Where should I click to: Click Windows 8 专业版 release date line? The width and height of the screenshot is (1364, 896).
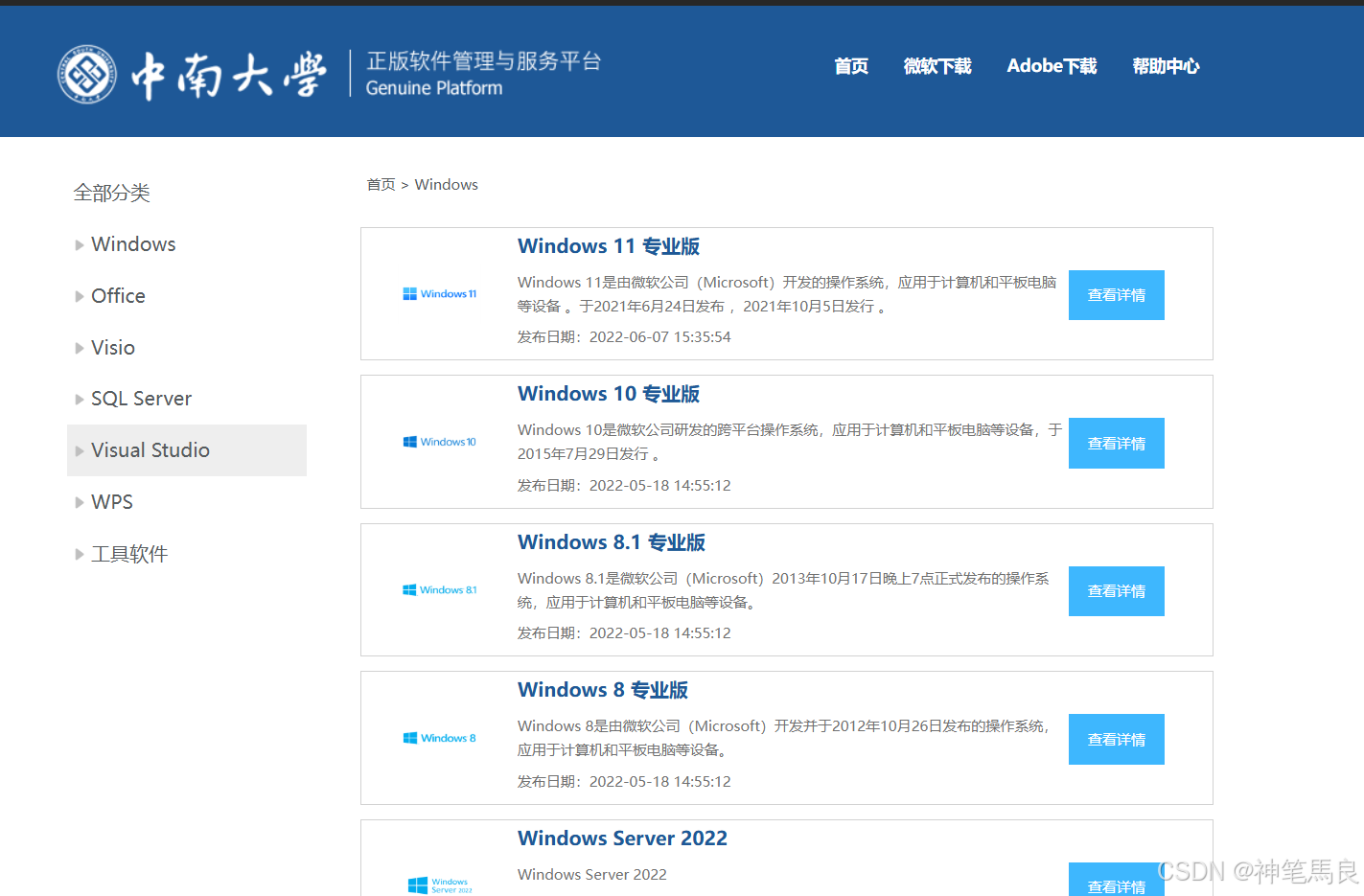(624, 782)
